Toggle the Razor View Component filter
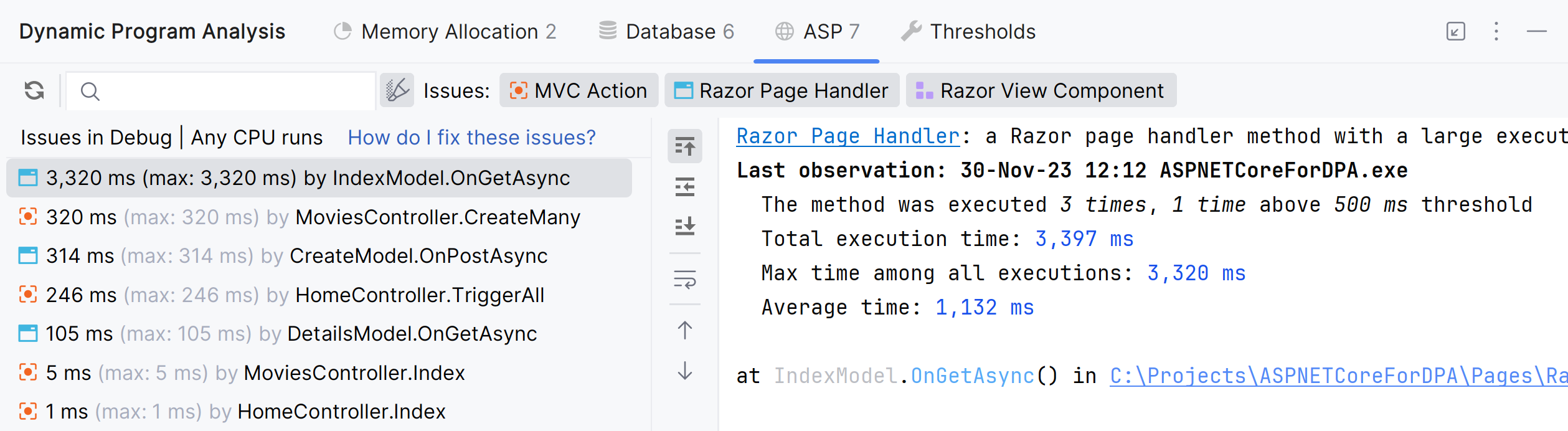Screen dimensions: 1568x431 pos(1041,91)
